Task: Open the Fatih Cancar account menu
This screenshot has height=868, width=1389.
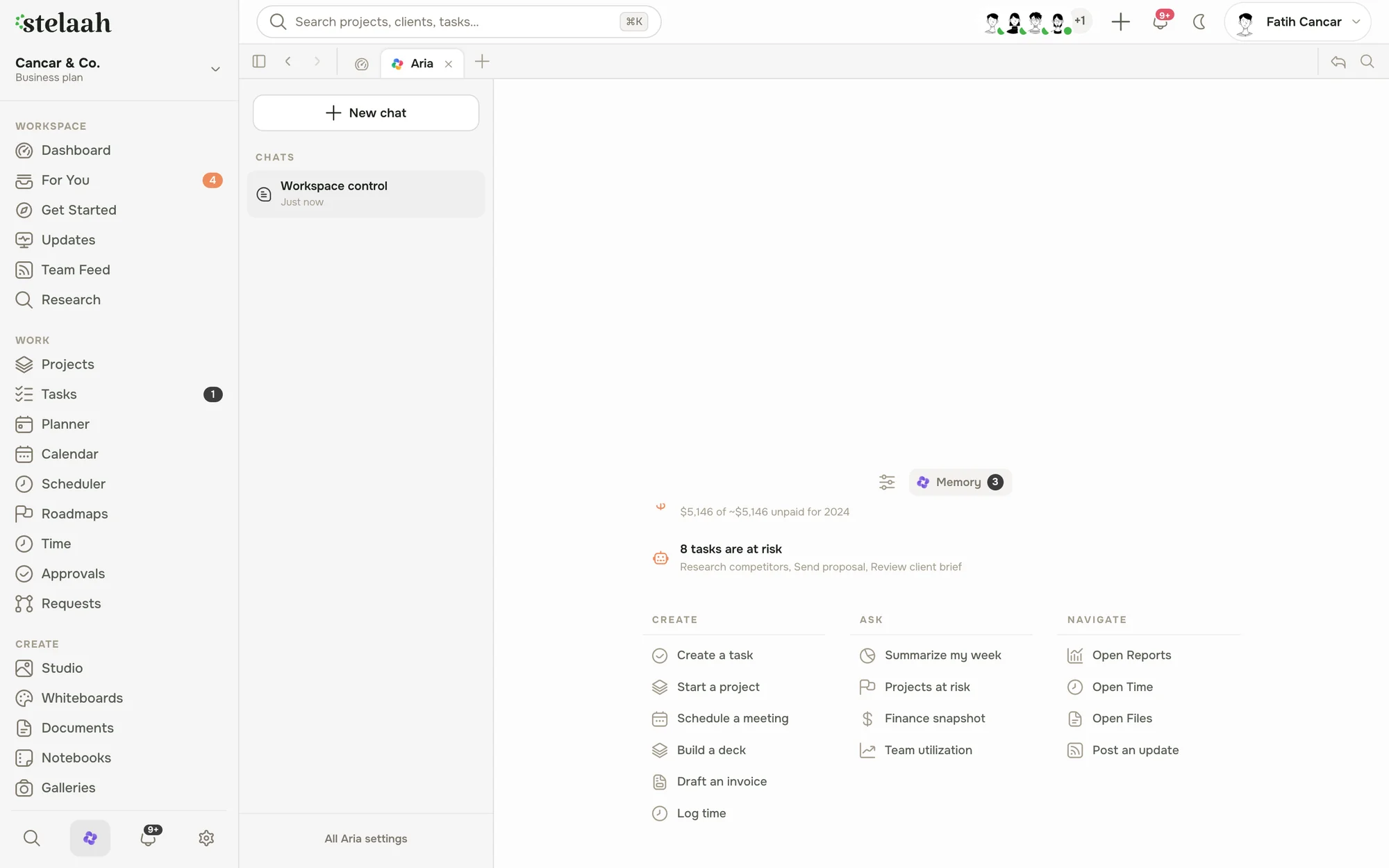Action: 1297,22
